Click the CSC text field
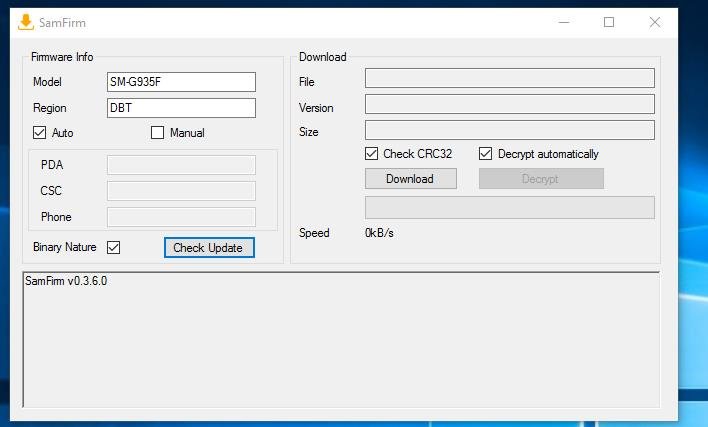The height and width of the screenshot is (427, 708). [181, 191]
